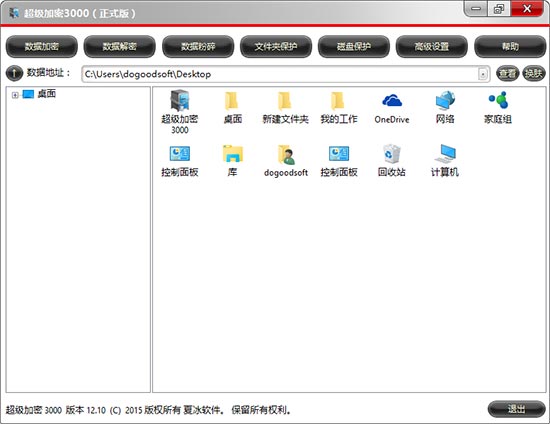This screenshot has height=424, width=550.
Task: Select the OneDrive cloud icon
Action: (392, 101)
